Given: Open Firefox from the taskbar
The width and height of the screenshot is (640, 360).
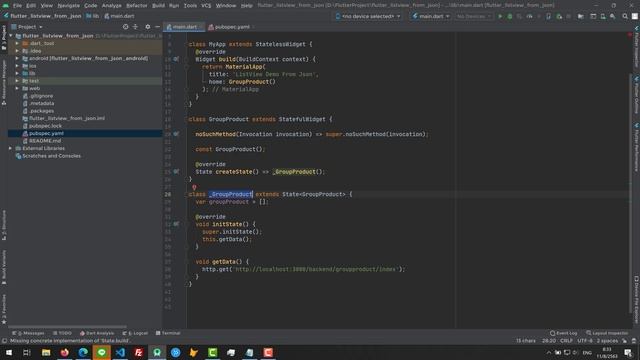Looking at the screenshot, I should tap(64, 352).
